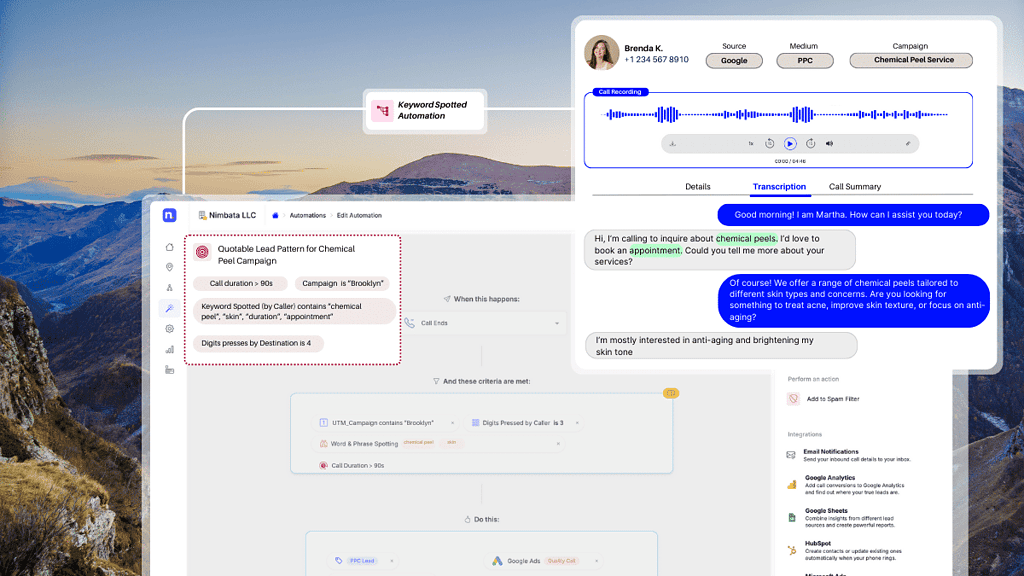Screen dimensions: 1024x576
Task: Click the rewind 15 seconds icon
Action: (770, 144)
